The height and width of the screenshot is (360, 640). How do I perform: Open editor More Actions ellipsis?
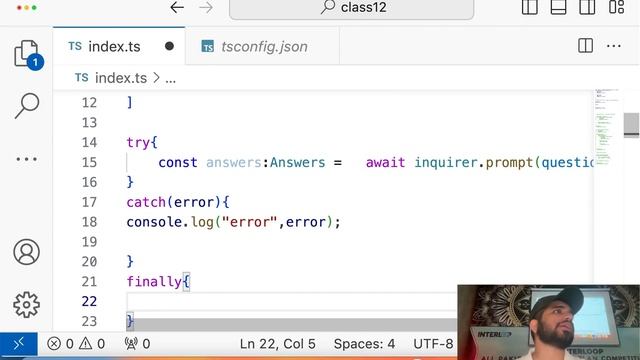[x=613, y=46]
